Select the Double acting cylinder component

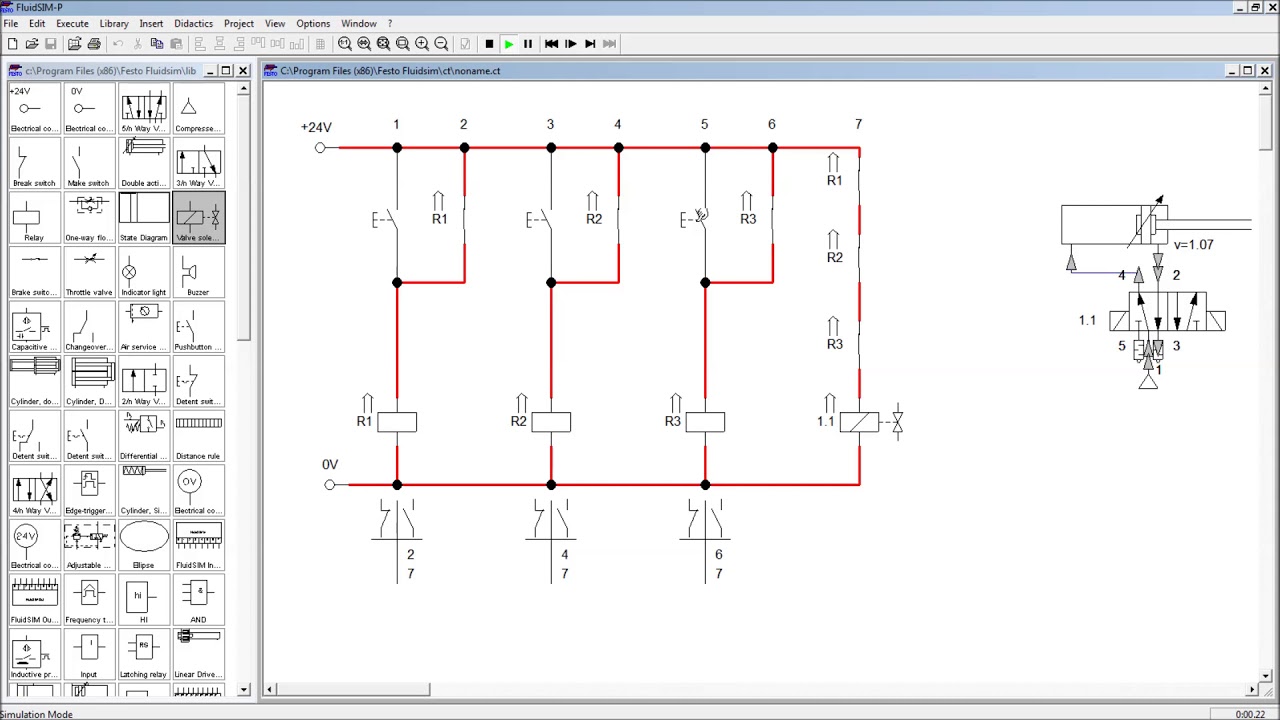click(144, 163)
